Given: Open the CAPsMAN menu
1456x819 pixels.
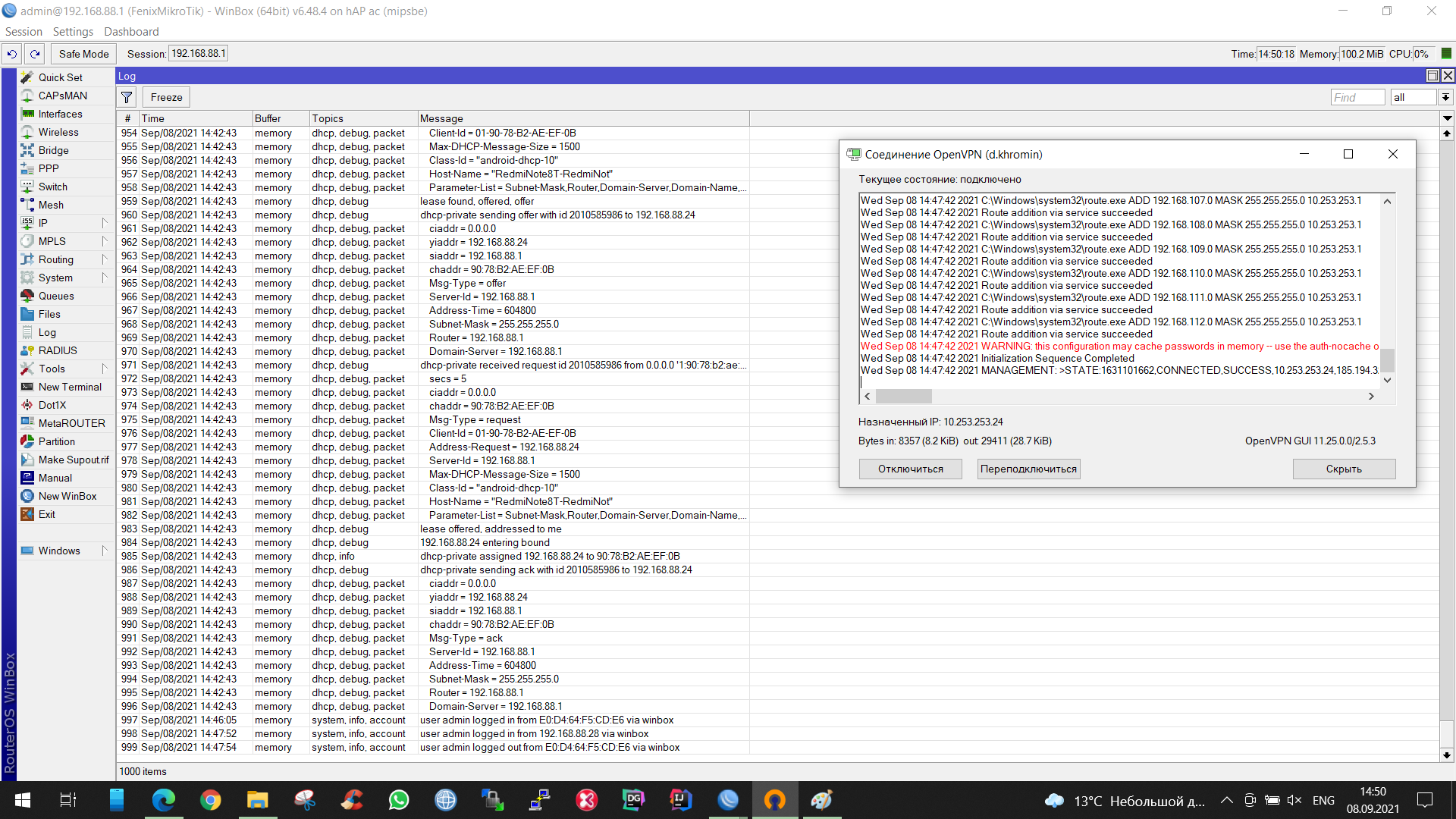Looking at the screenshot, I should click(x=62, y=96).
